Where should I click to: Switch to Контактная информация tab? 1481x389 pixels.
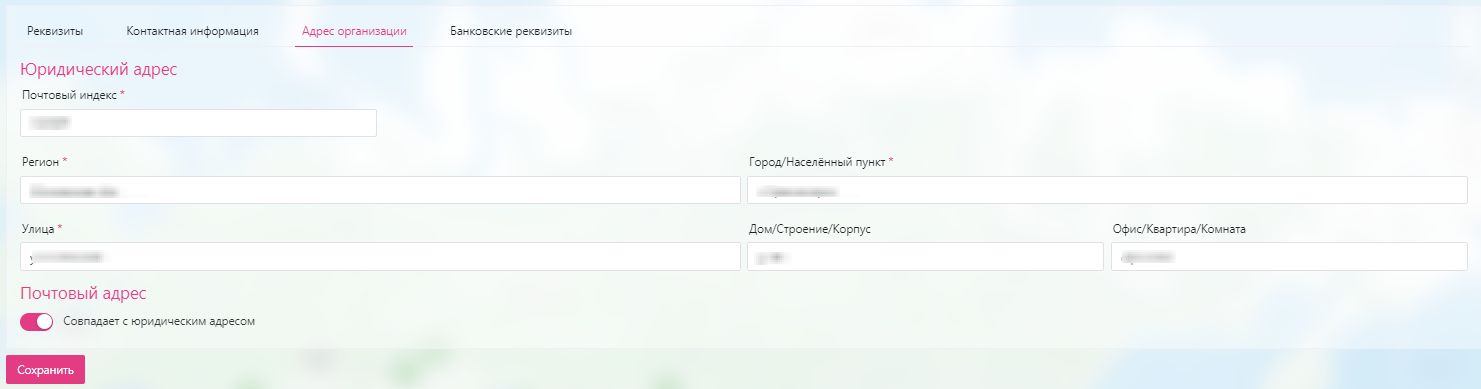coord(193,31)
